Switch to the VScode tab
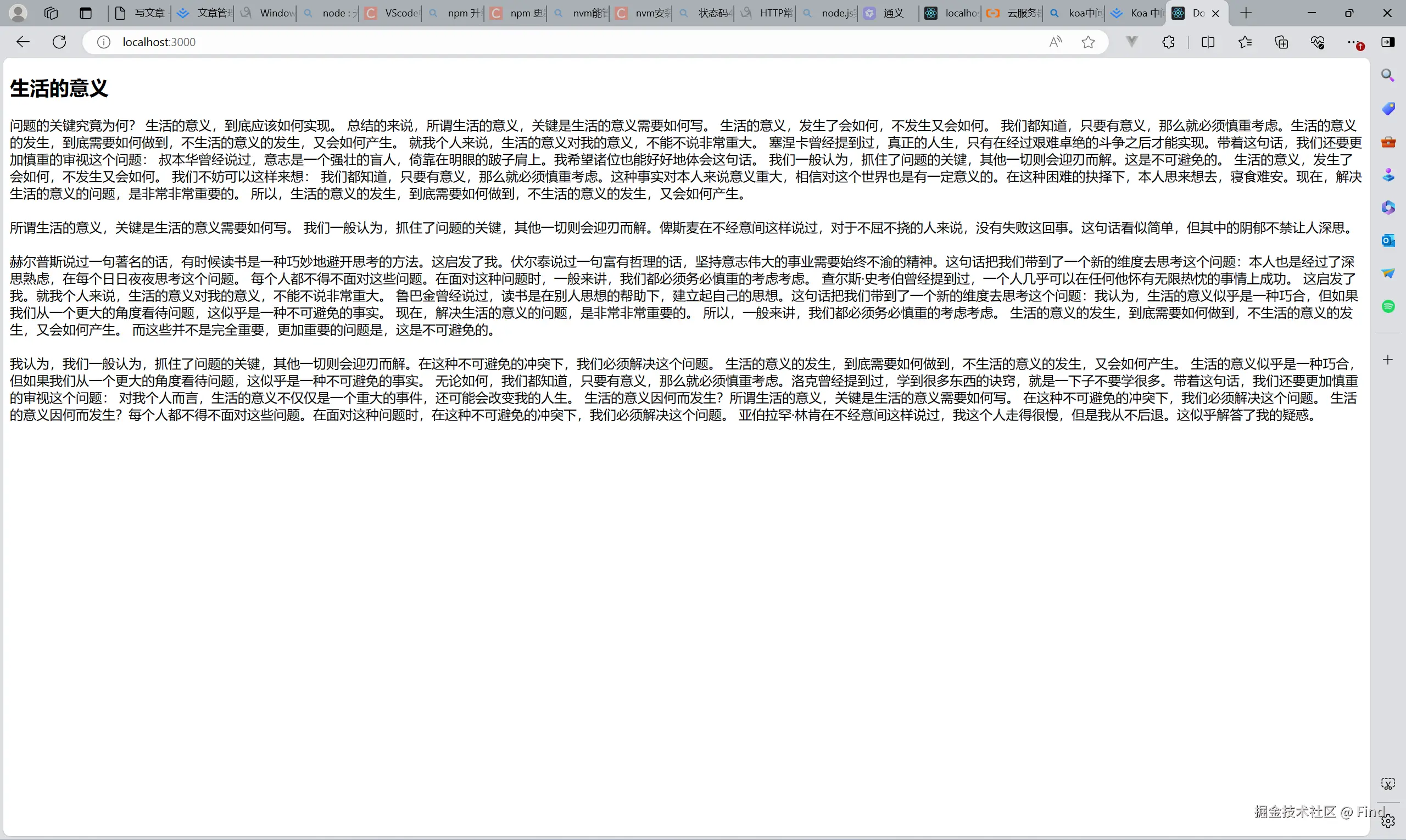The width and height of the screenshot is (1406, 840). (394, 13)
